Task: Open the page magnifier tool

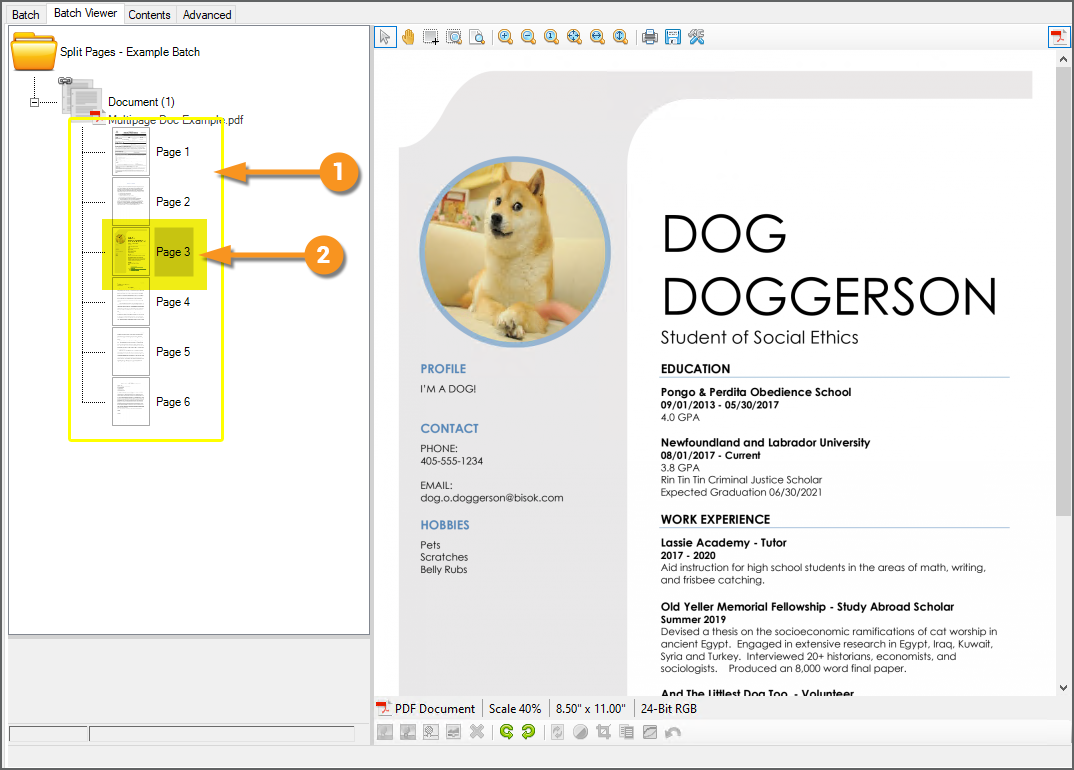Action: 477,37
